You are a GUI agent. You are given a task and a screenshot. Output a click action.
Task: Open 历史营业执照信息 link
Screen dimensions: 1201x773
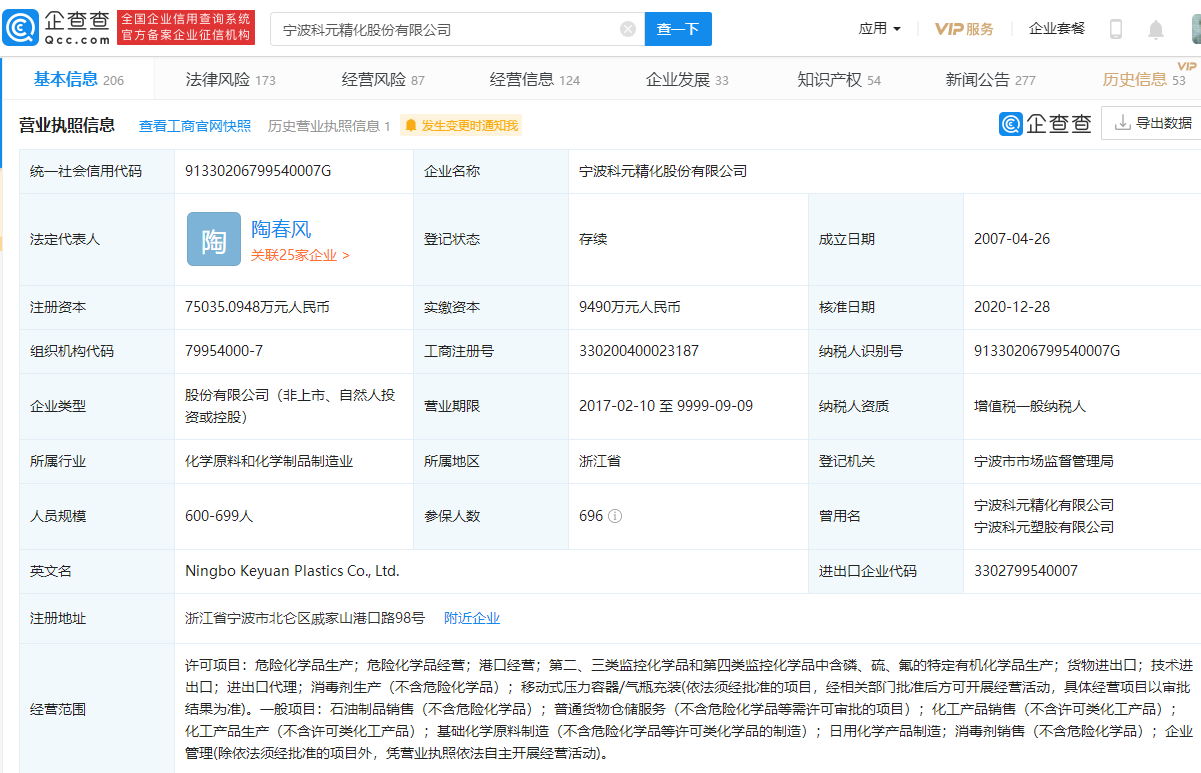[x=329, y=126]
